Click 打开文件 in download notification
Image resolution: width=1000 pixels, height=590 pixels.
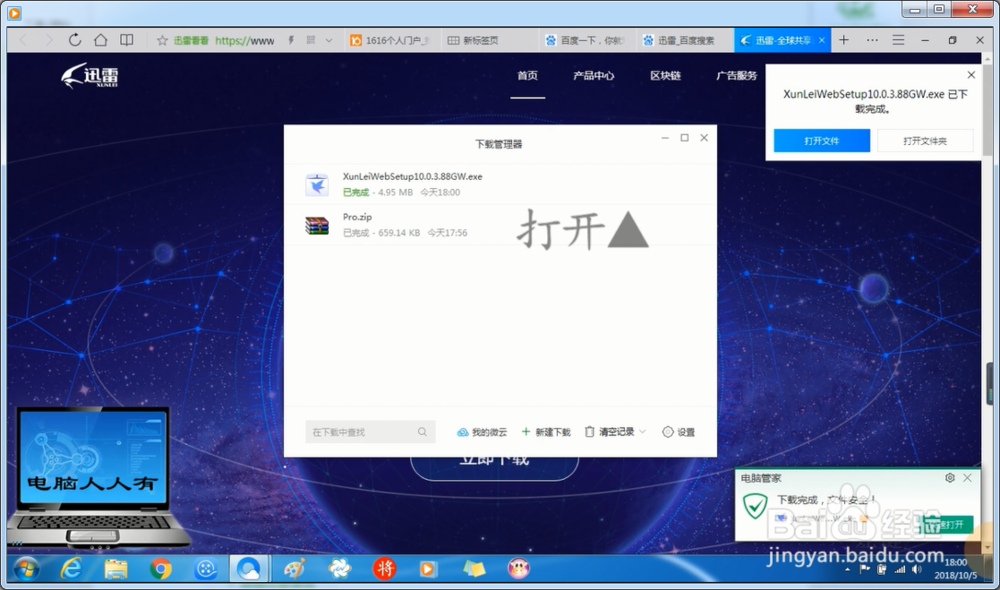tap(821, 140)
